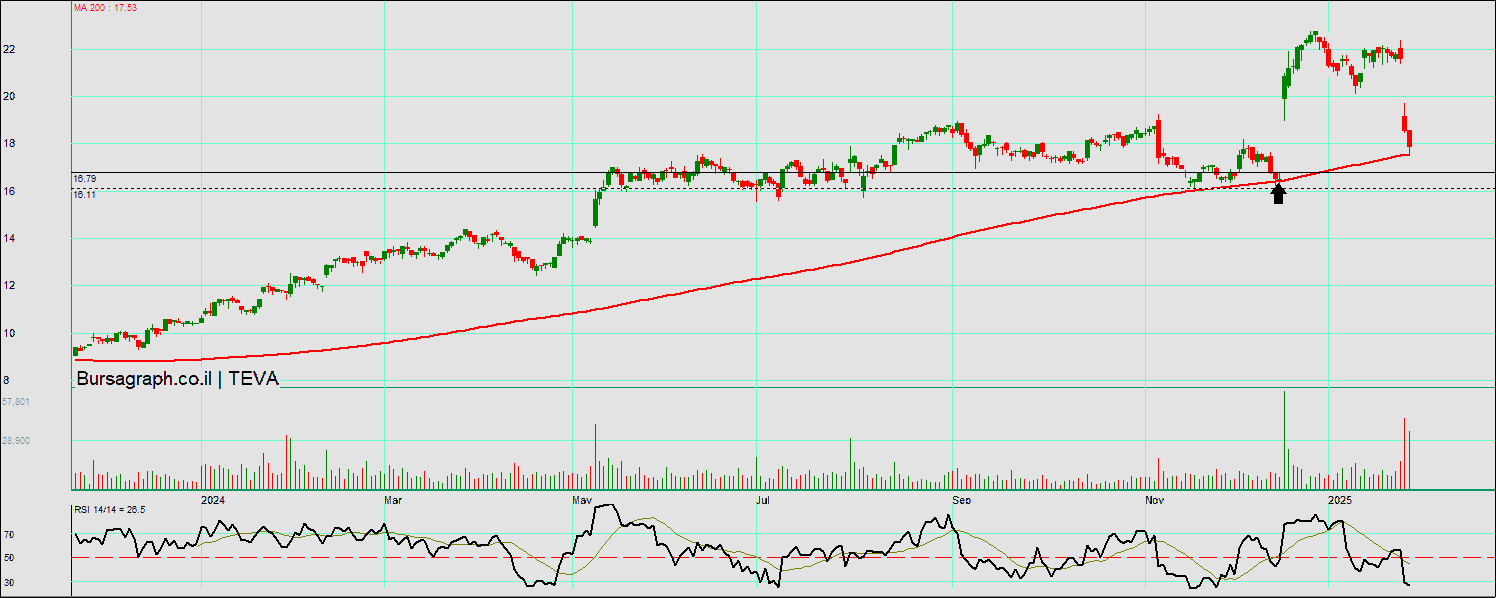
Task: Select the 16.79 support level label
Action: (85, 178)
